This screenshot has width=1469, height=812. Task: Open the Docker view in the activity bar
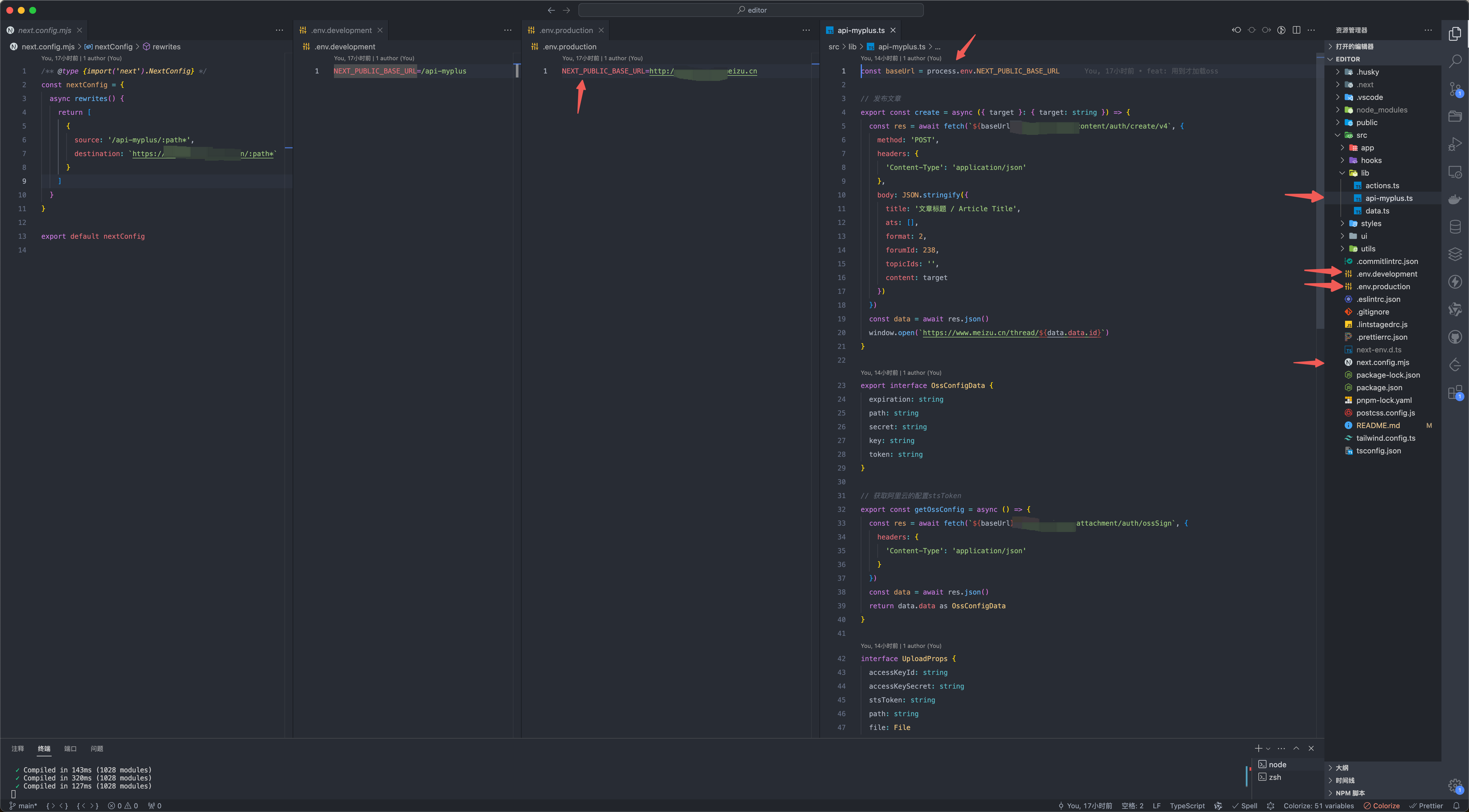1455,199
